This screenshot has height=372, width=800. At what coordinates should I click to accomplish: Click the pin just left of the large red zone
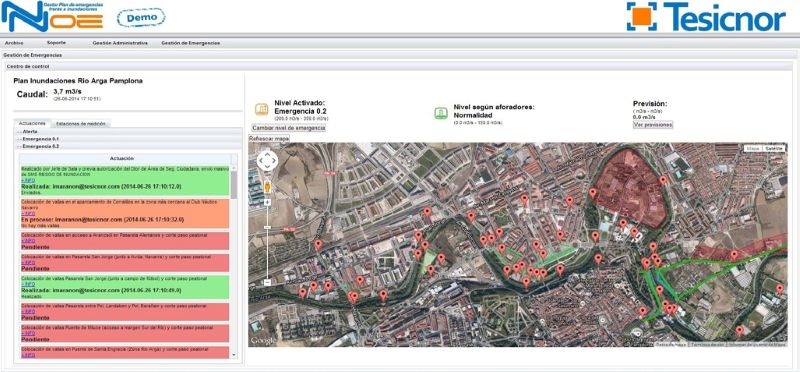pos(593,193)
